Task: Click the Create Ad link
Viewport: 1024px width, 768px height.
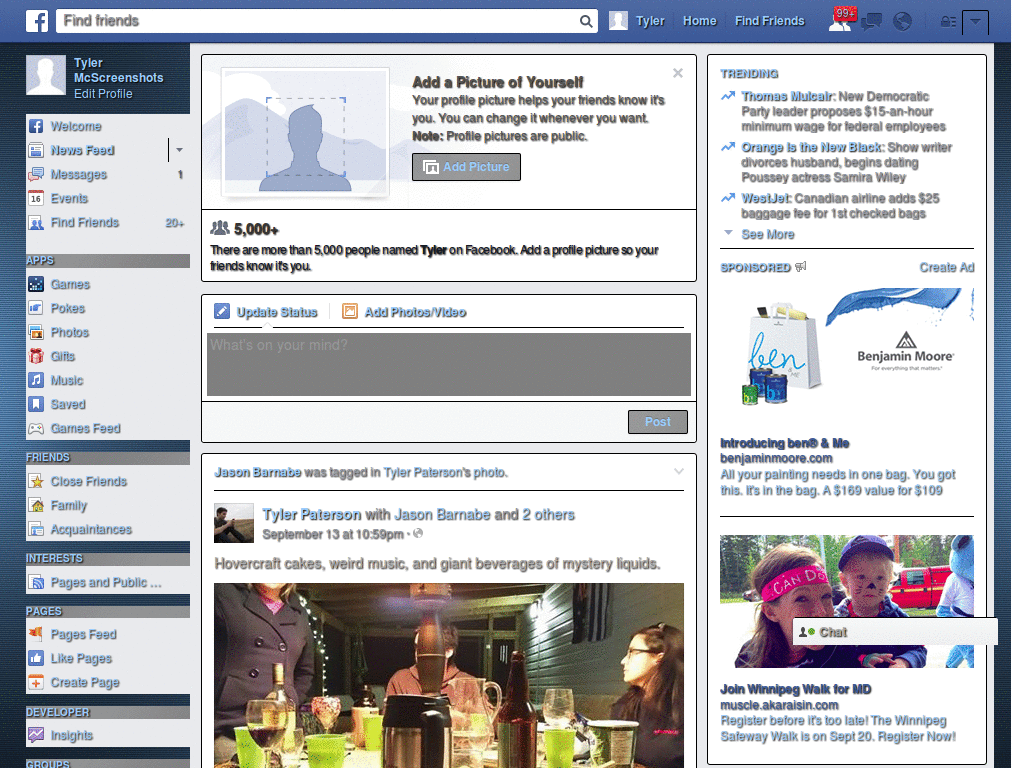Action: (x=946, y=267)
